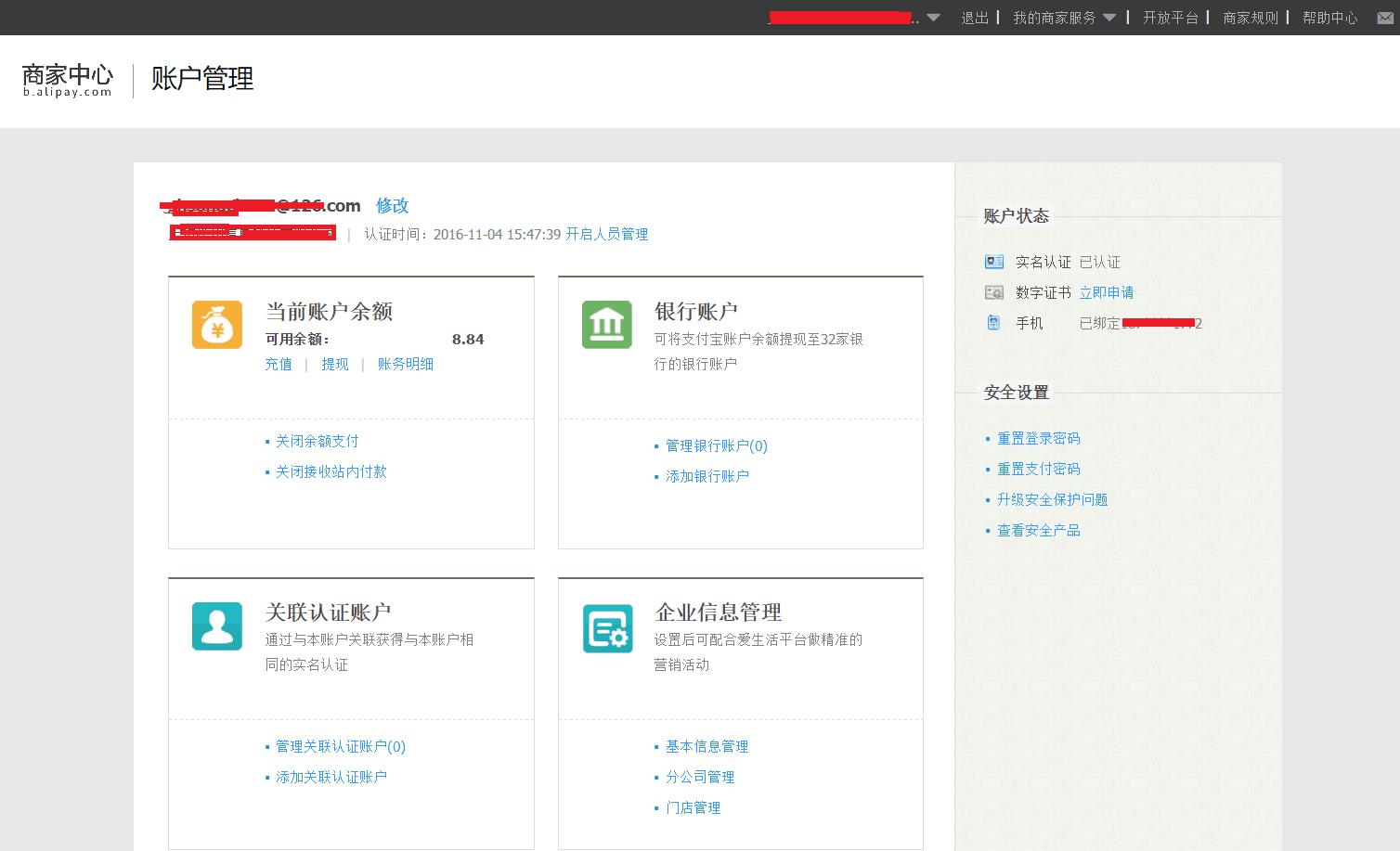The image size is (1400, 851).
Task: Click 充值 under account balance
Action: [279, 364]
